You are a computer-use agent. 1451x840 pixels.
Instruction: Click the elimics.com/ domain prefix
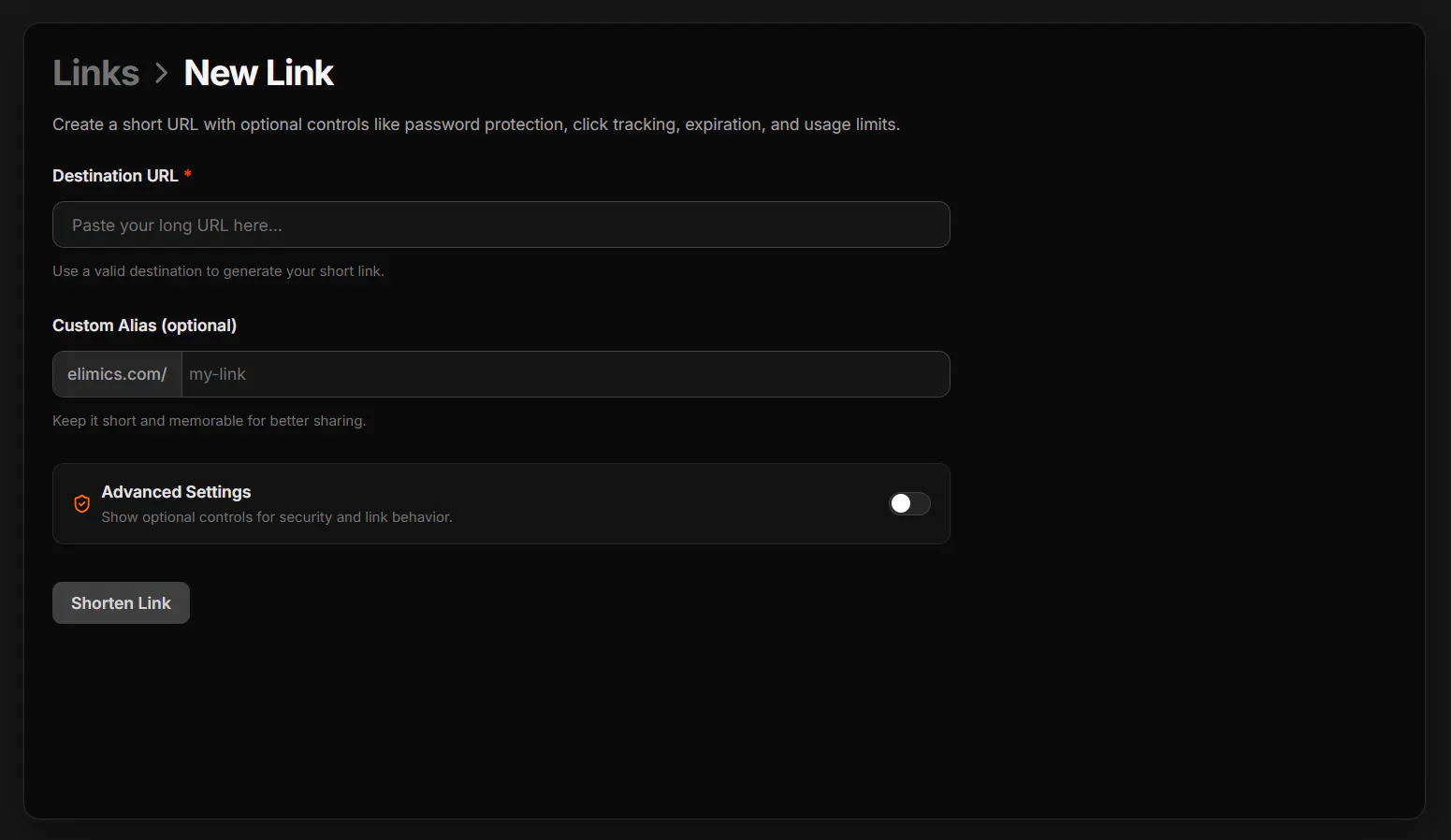point(117,374)
